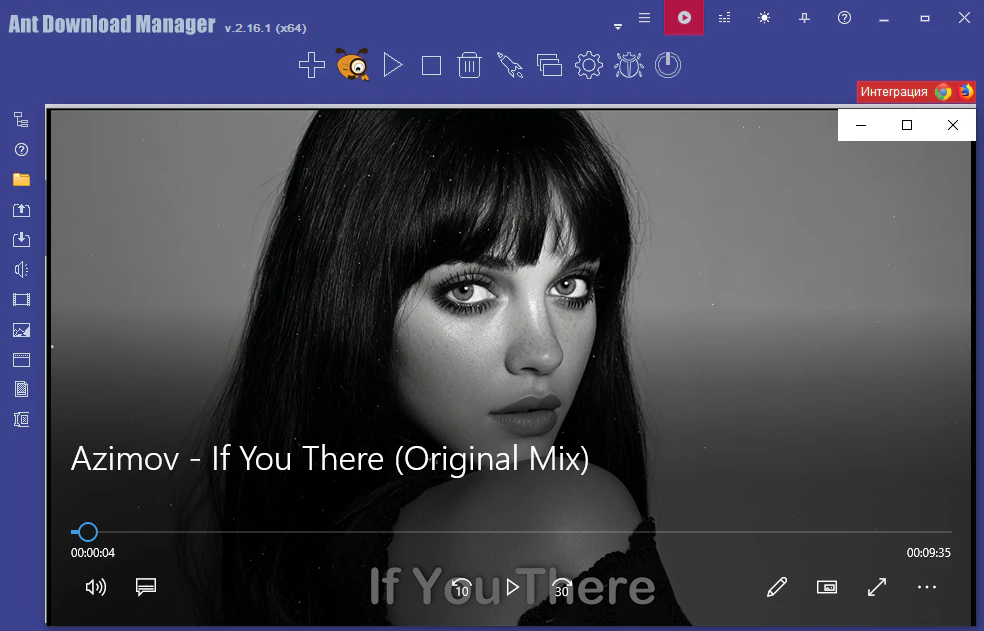Select the document page category in sidebar
This screenshot has width=984, height=631.
click(21, 389)
